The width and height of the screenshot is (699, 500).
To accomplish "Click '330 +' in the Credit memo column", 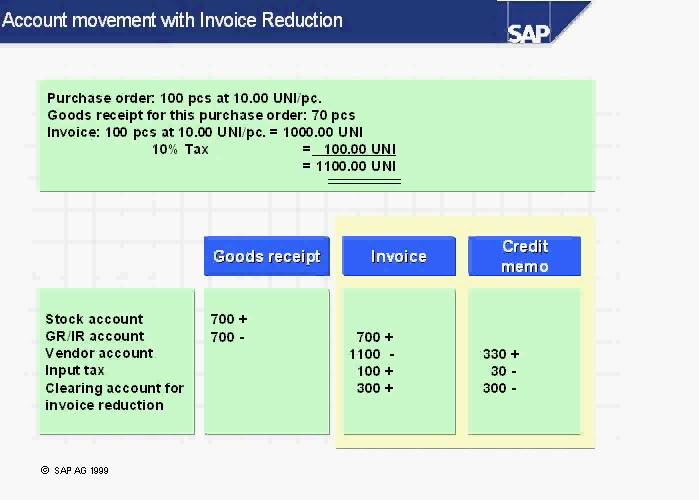I will (501, 354).
